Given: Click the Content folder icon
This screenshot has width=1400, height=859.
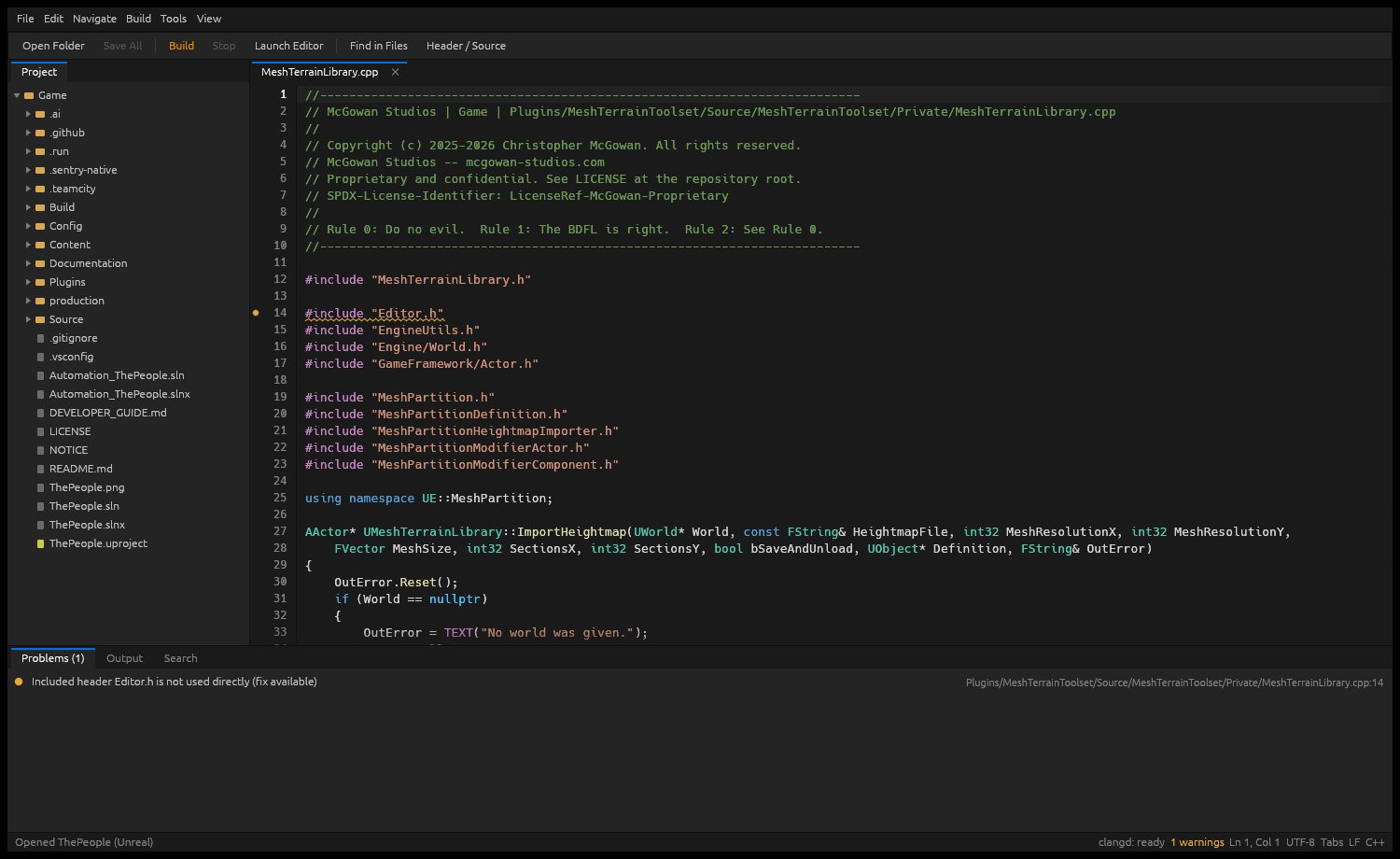Looking at the screenshot, I should pyautogui.click(x=40, y=245).
